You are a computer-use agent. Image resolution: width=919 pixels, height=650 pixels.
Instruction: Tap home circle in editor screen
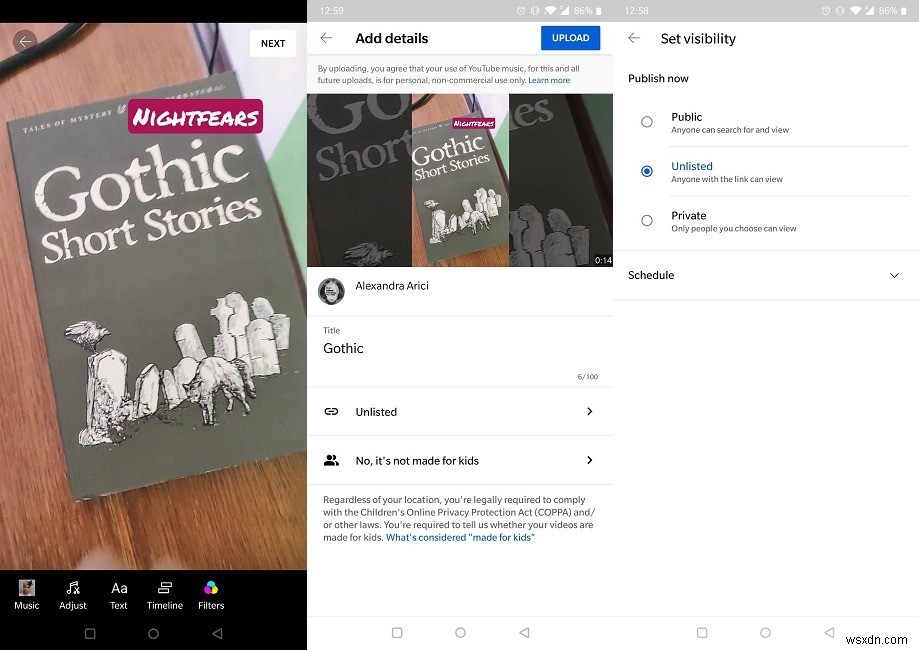coord(154,634)
